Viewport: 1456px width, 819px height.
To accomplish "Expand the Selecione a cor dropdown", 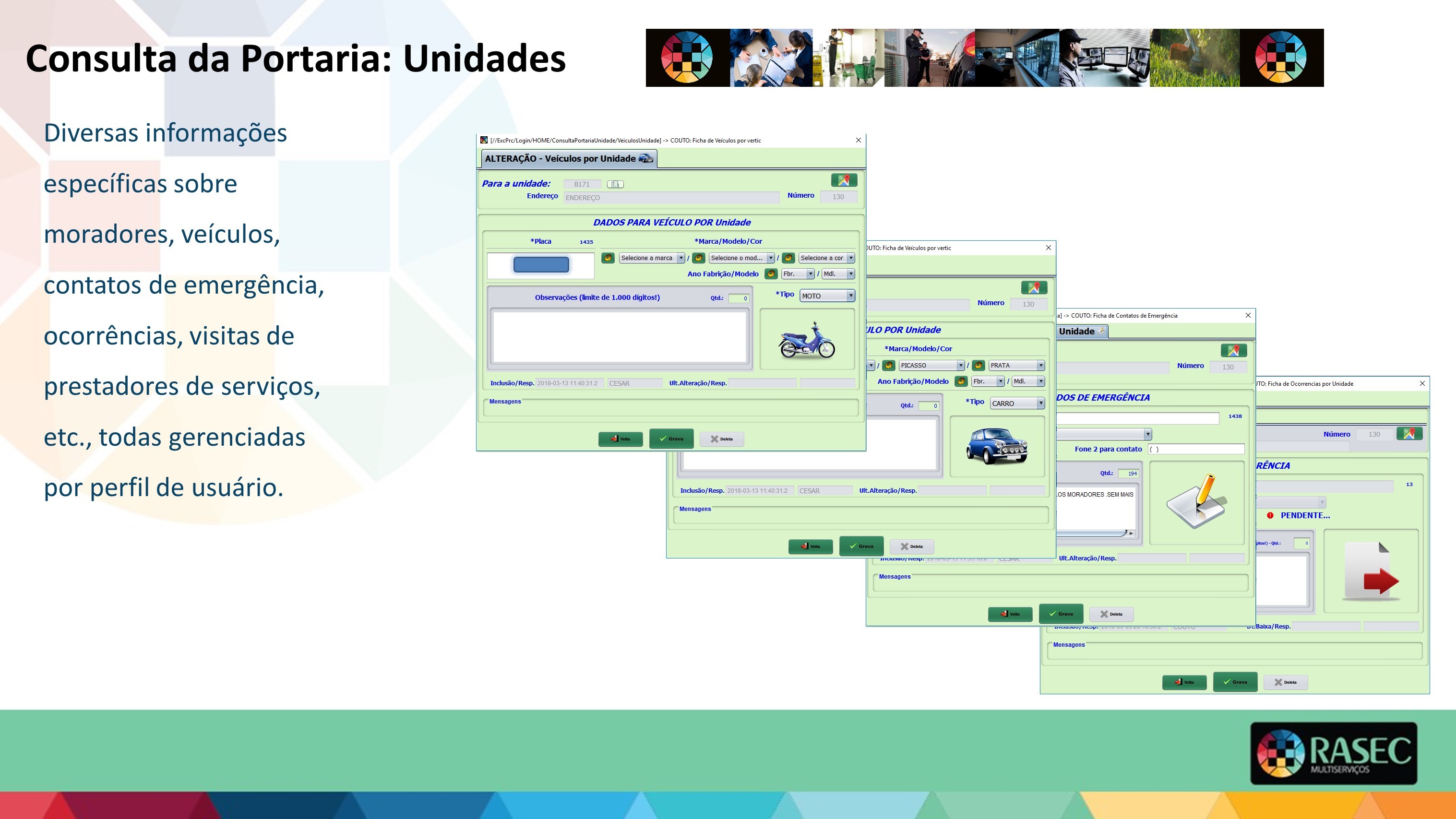I will [826, 258].
